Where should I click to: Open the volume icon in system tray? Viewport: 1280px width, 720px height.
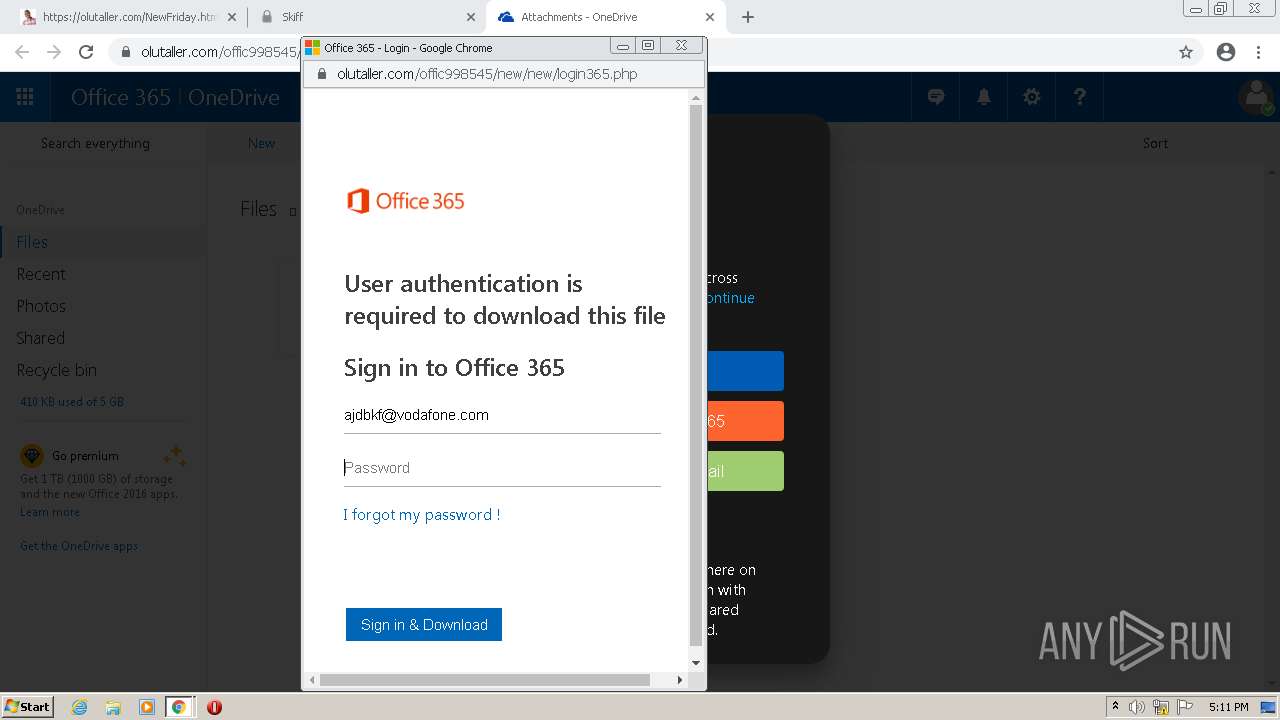[x=1137, y=707]
